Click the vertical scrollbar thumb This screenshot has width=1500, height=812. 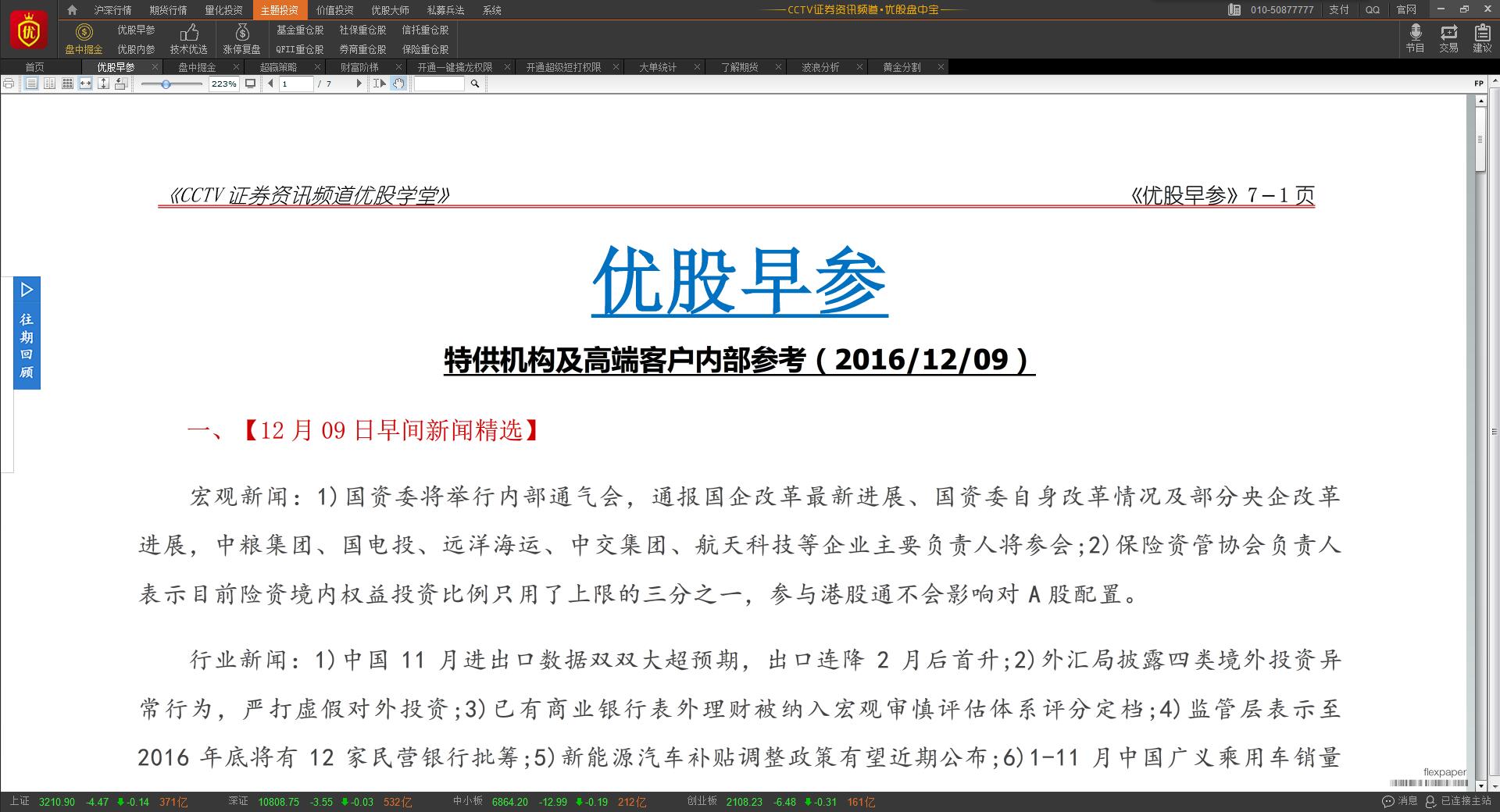tap(1480, 141)
